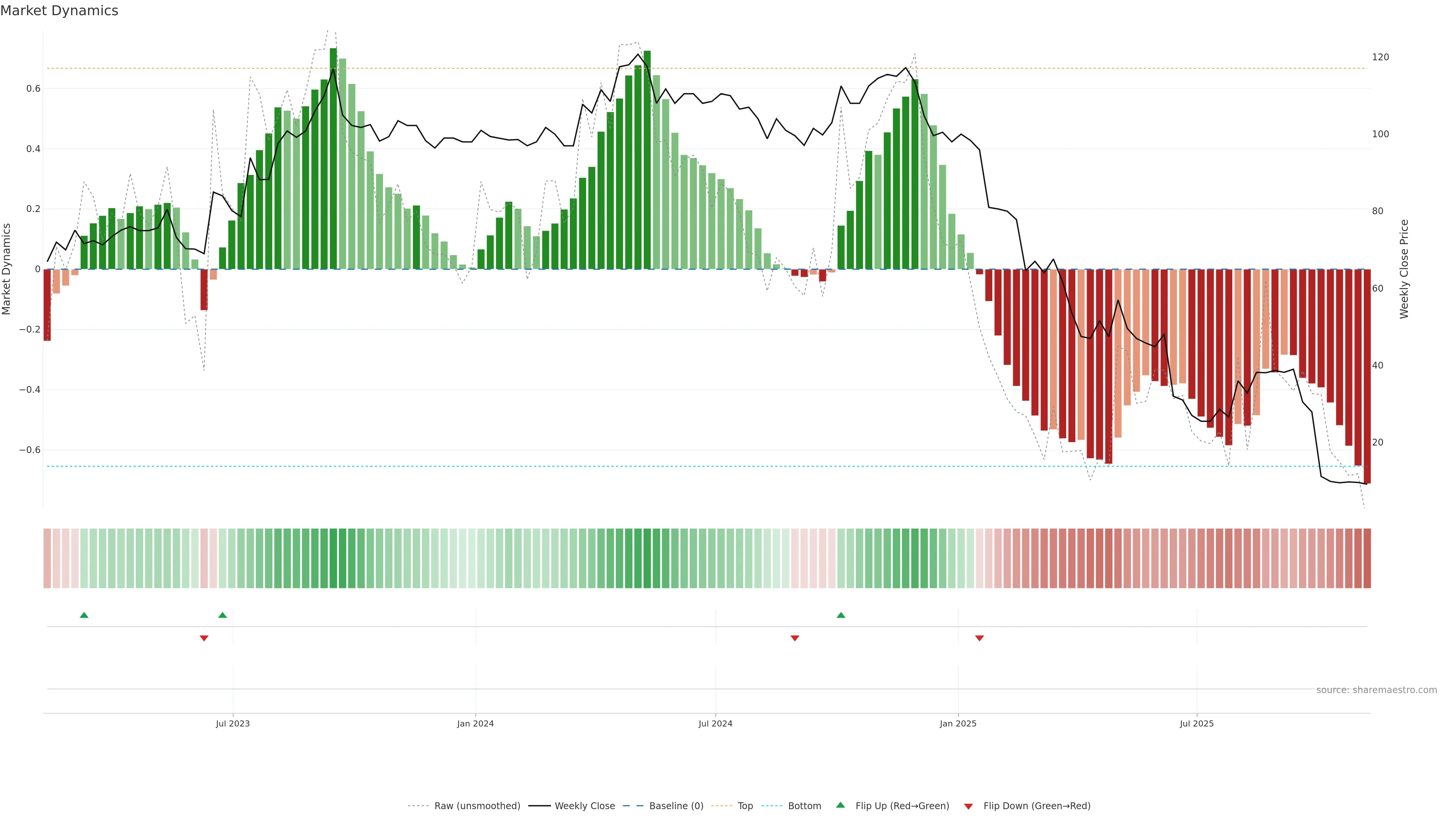Click the Jan 2025 axis label
The image size is (1456, 819).
pos(957,723)
